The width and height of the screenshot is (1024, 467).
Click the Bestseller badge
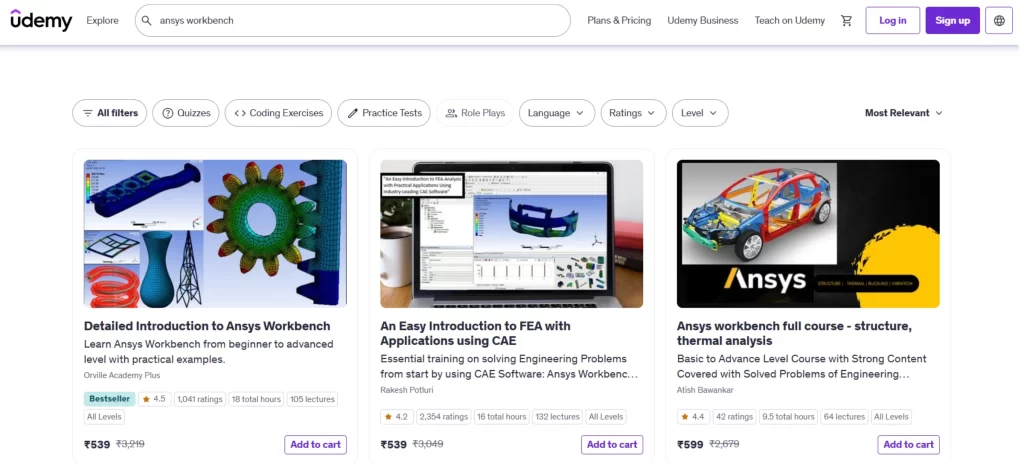click(109, 399)
